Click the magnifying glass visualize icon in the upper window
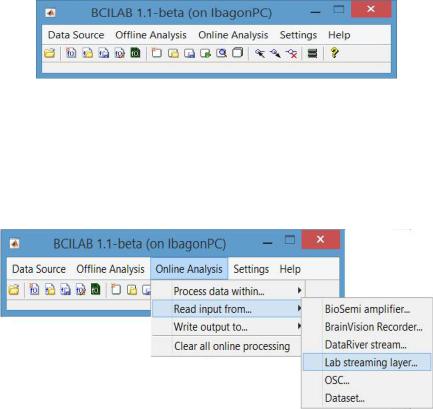This screenshot has height=409, width=433. tap(221, 53)
